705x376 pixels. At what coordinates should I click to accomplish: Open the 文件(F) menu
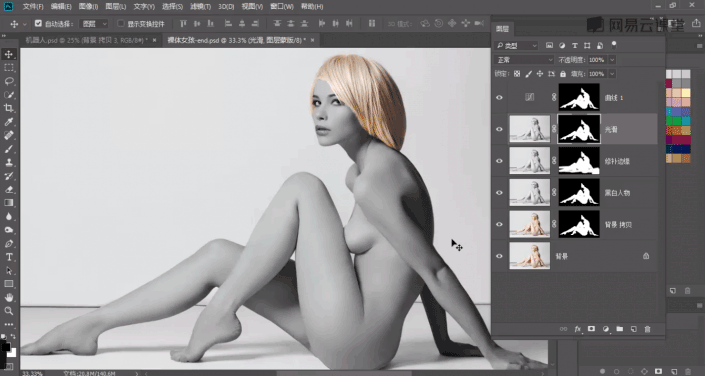pyautogui.click(x=33, y=7)
